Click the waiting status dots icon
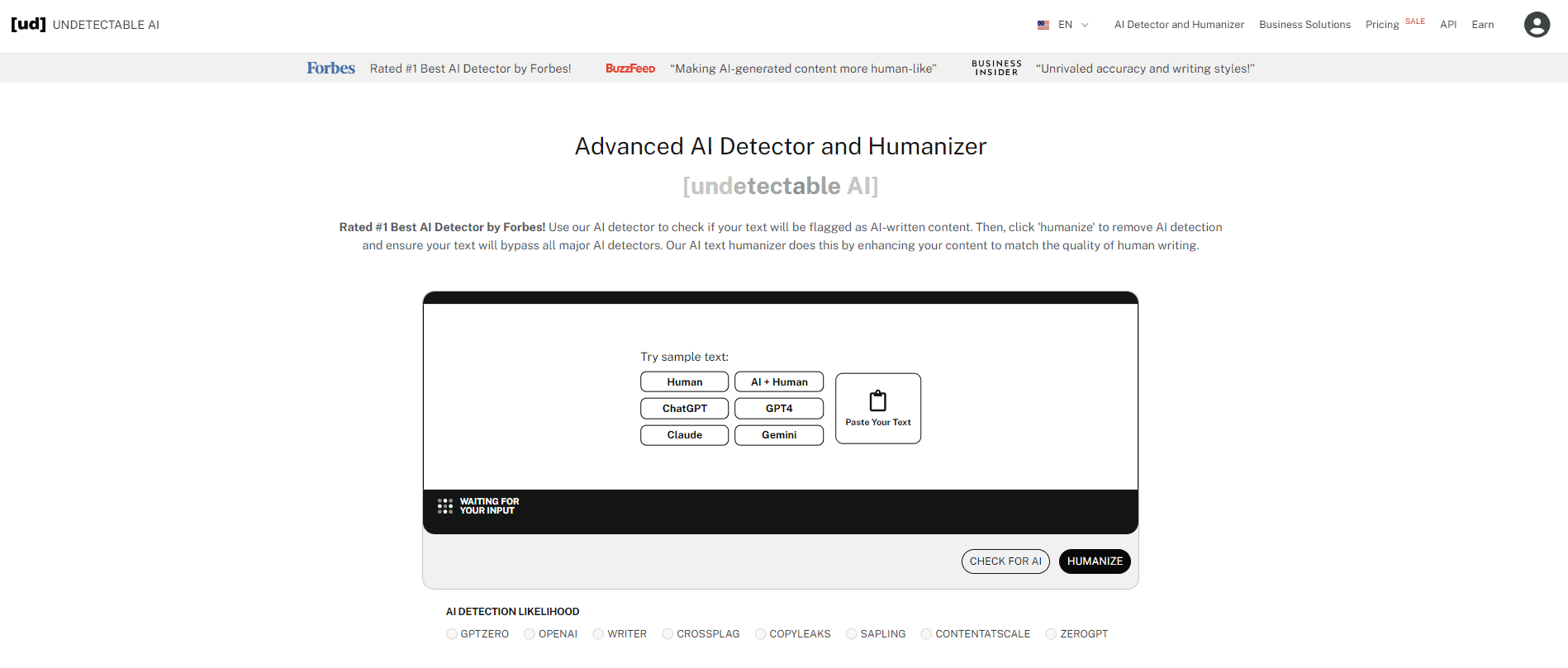The width and height of the screenshot is (1568, 668). pos(445,506)
